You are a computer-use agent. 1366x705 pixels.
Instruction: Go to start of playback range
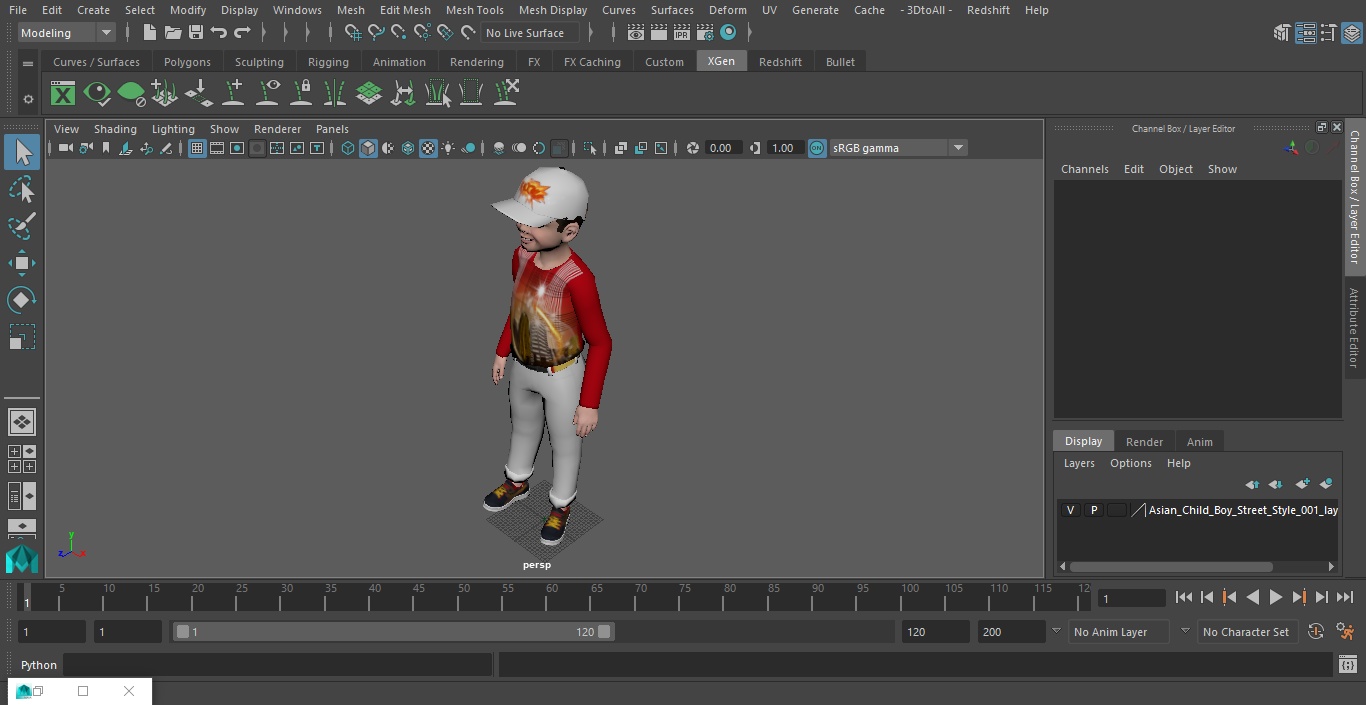tap(1183, 597)
